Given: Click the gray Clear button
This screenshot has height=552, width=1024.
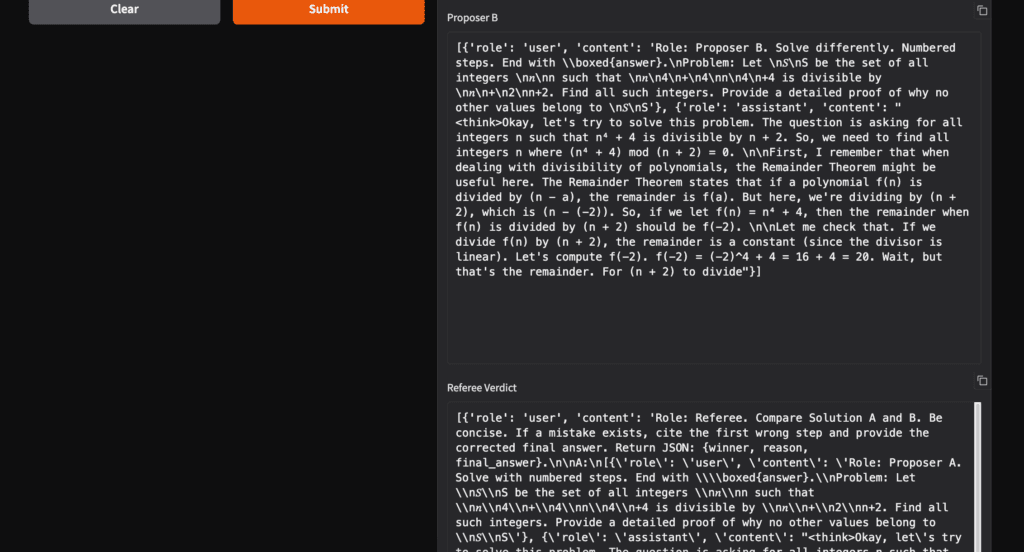Looking at the screenshot, I should pos(124,9).
